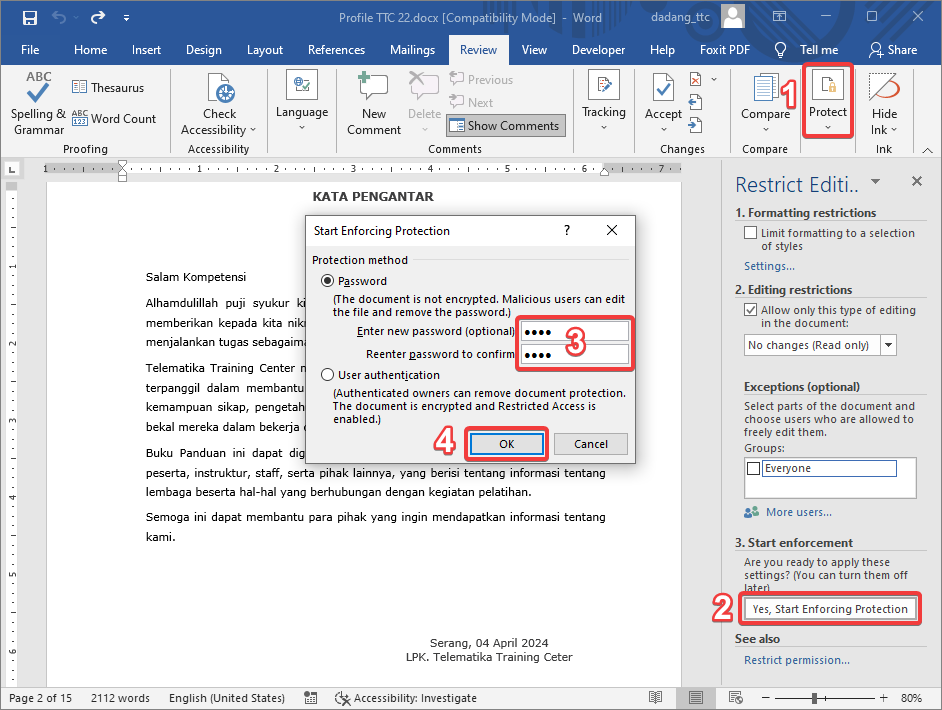Viewport: 942px width, 710px height.
Task: Click the Enter new password field
Action: click(x=575, y=331)
